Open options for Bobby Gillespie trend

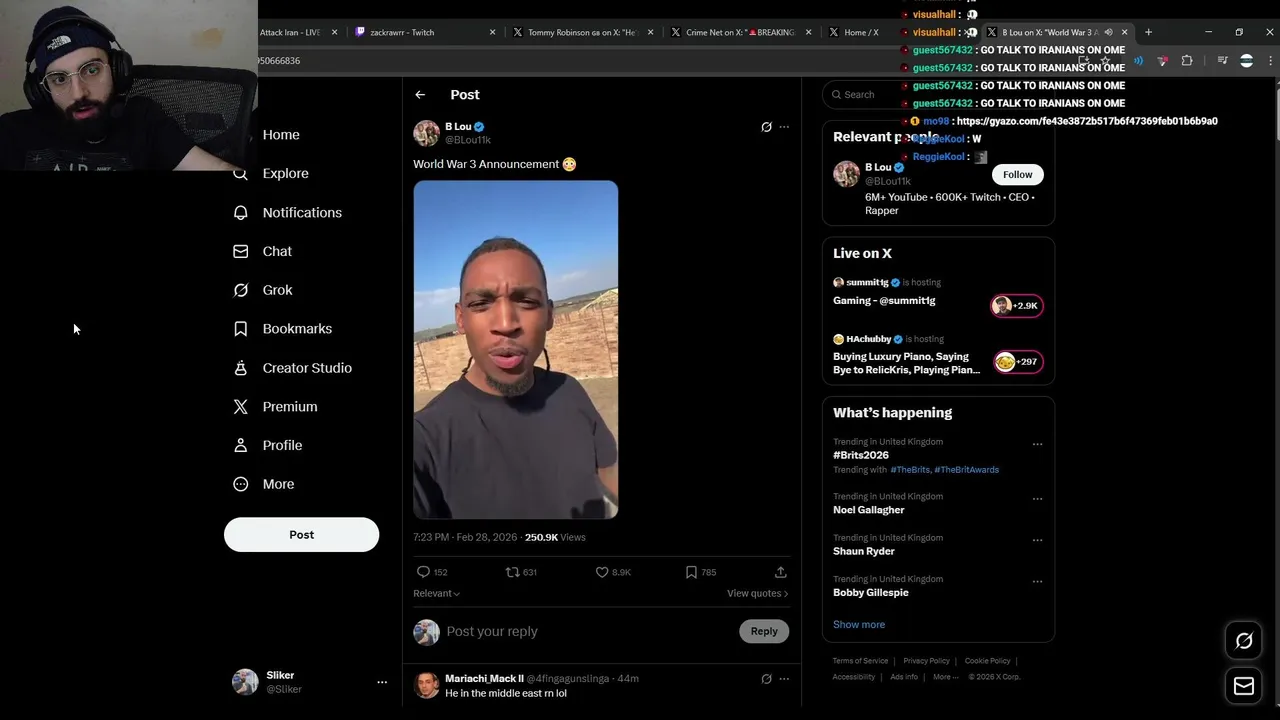(1037, 581)
